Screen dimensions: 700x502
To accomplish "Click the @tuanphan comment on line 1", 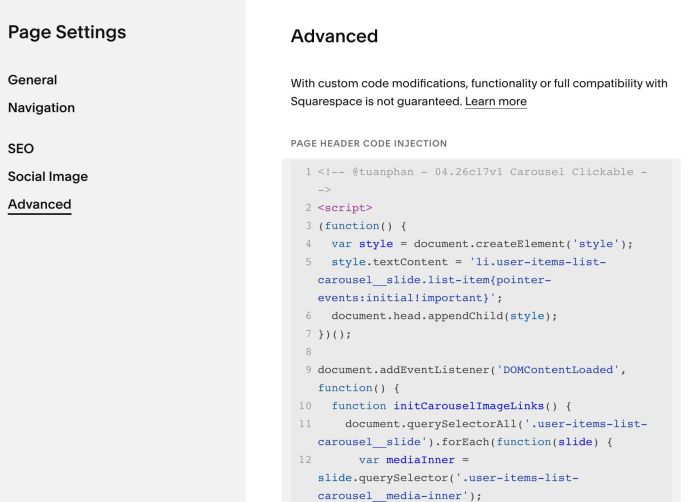I will (x=482, y=172).
